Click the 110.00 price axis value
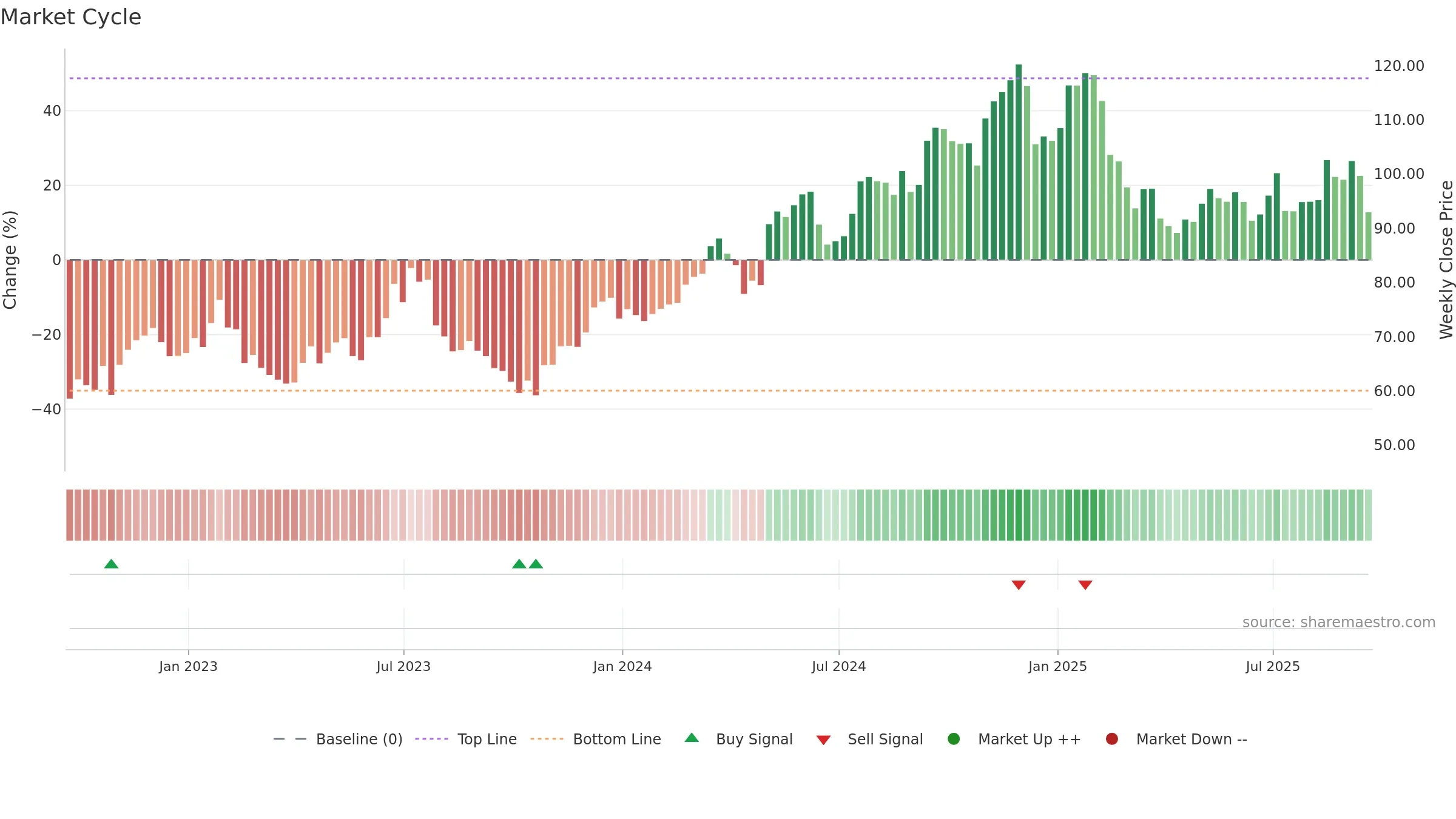The image size is (1456, 819). (1399, 120)
